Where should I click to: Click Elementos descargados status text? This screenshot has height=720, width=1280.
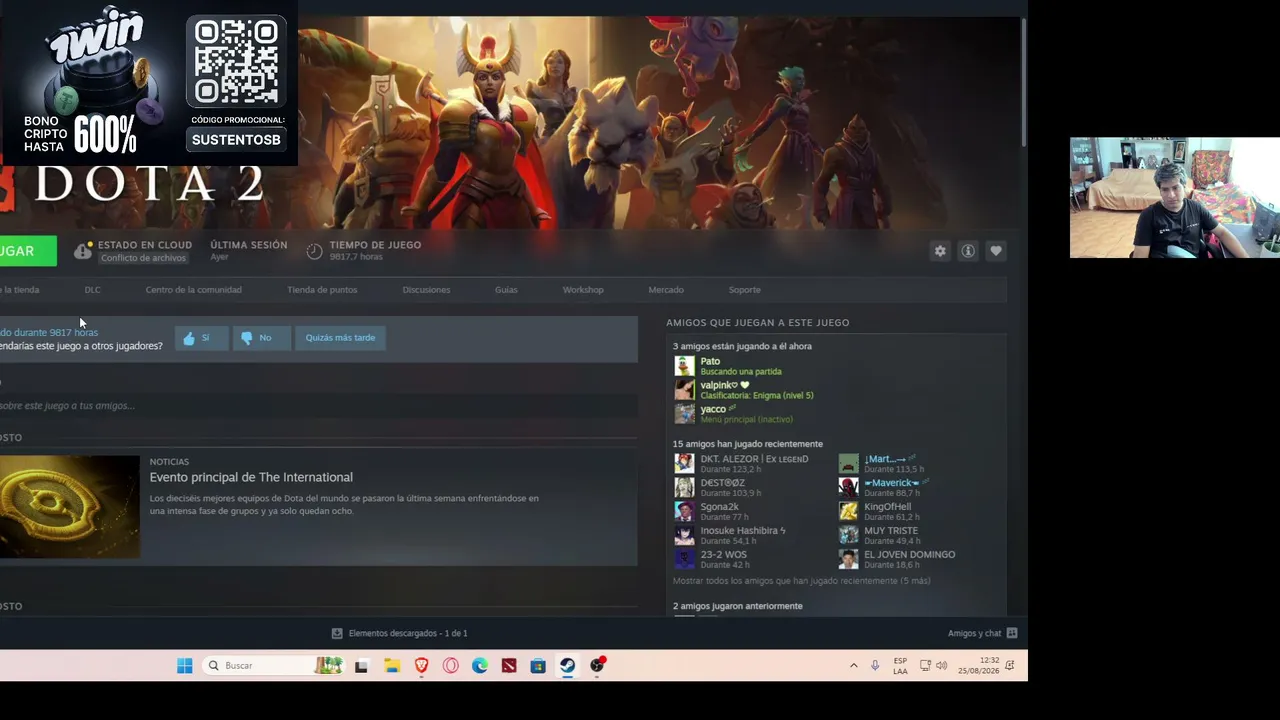pyautogui.click(x=408, y=633)
